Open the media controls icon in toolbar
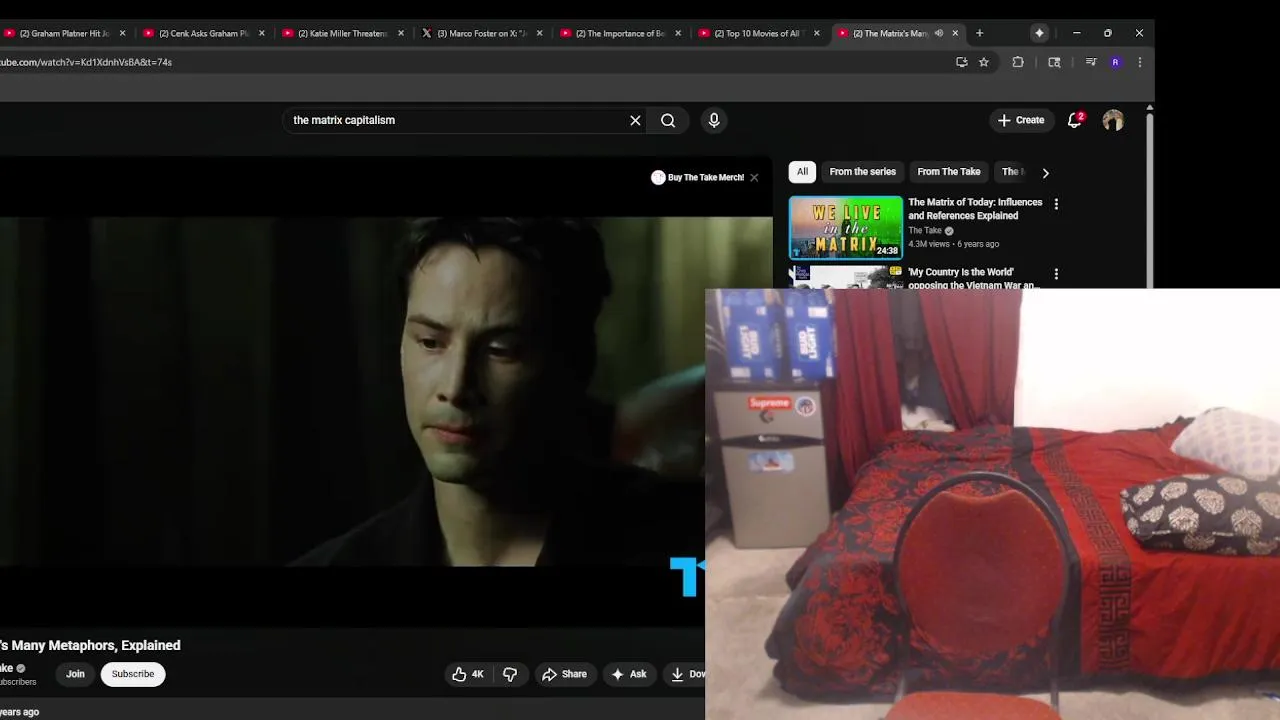The image size is (1280, 720). [1091, 62]
